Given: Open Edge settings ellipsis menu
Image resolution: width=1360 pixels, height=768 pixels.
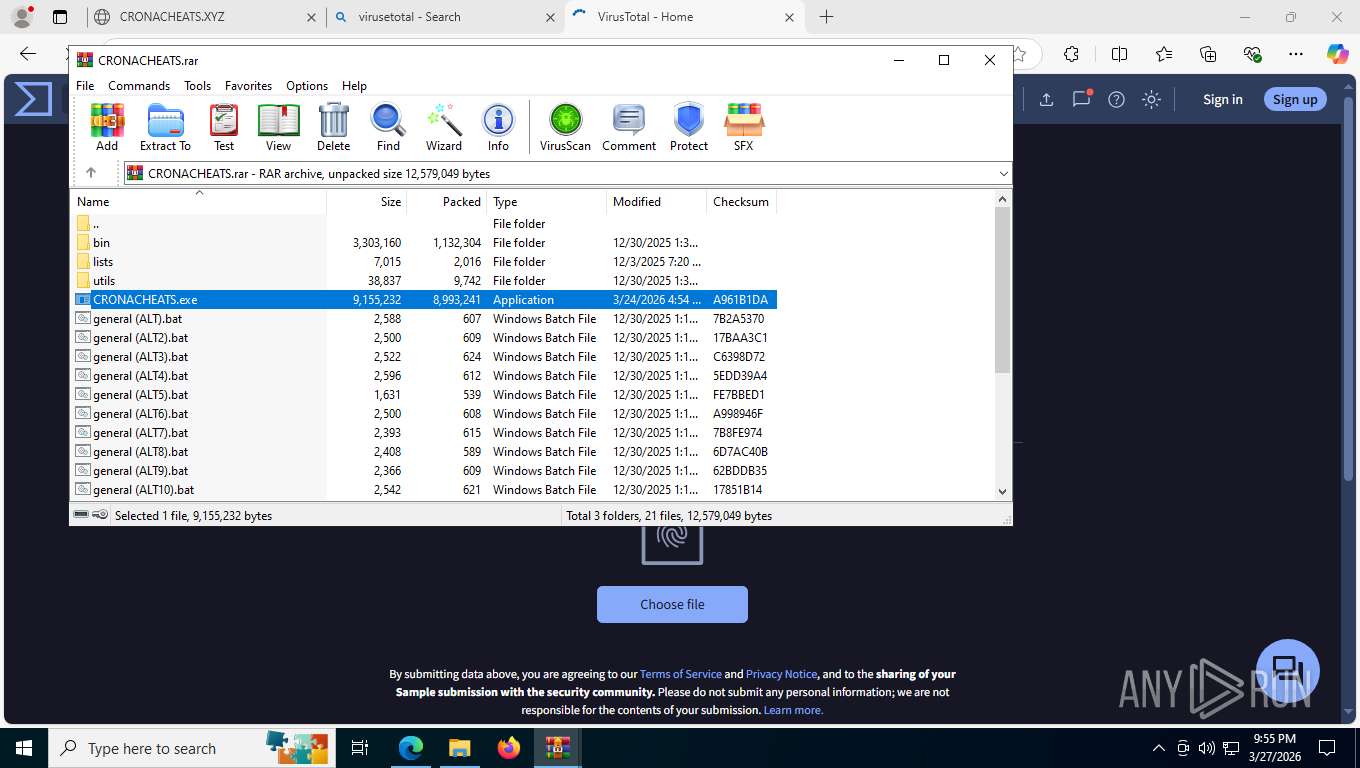Looking at the screenshot, I should [x=1296, y=54].
